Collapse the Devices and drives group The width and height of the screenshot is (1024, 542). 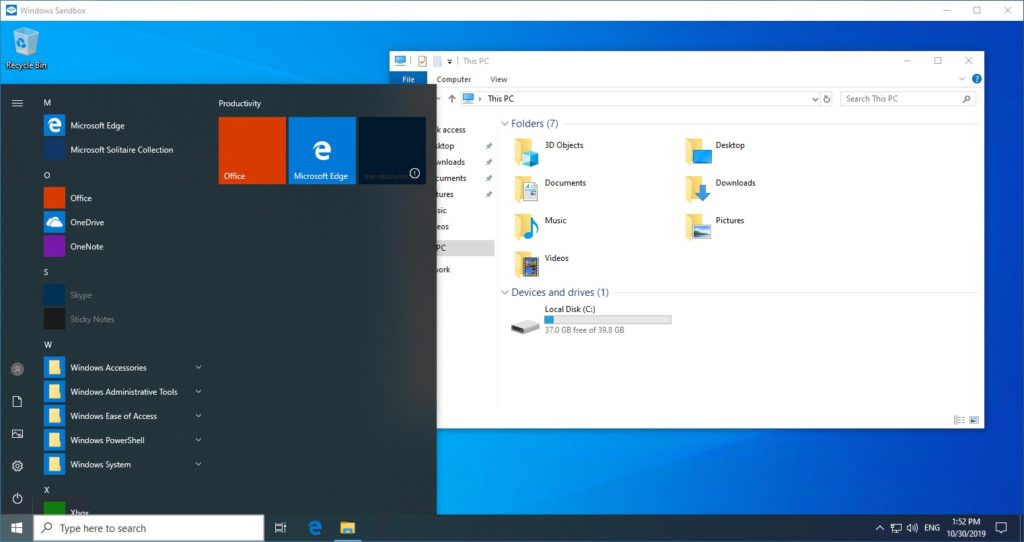click(x=504, y=293)
